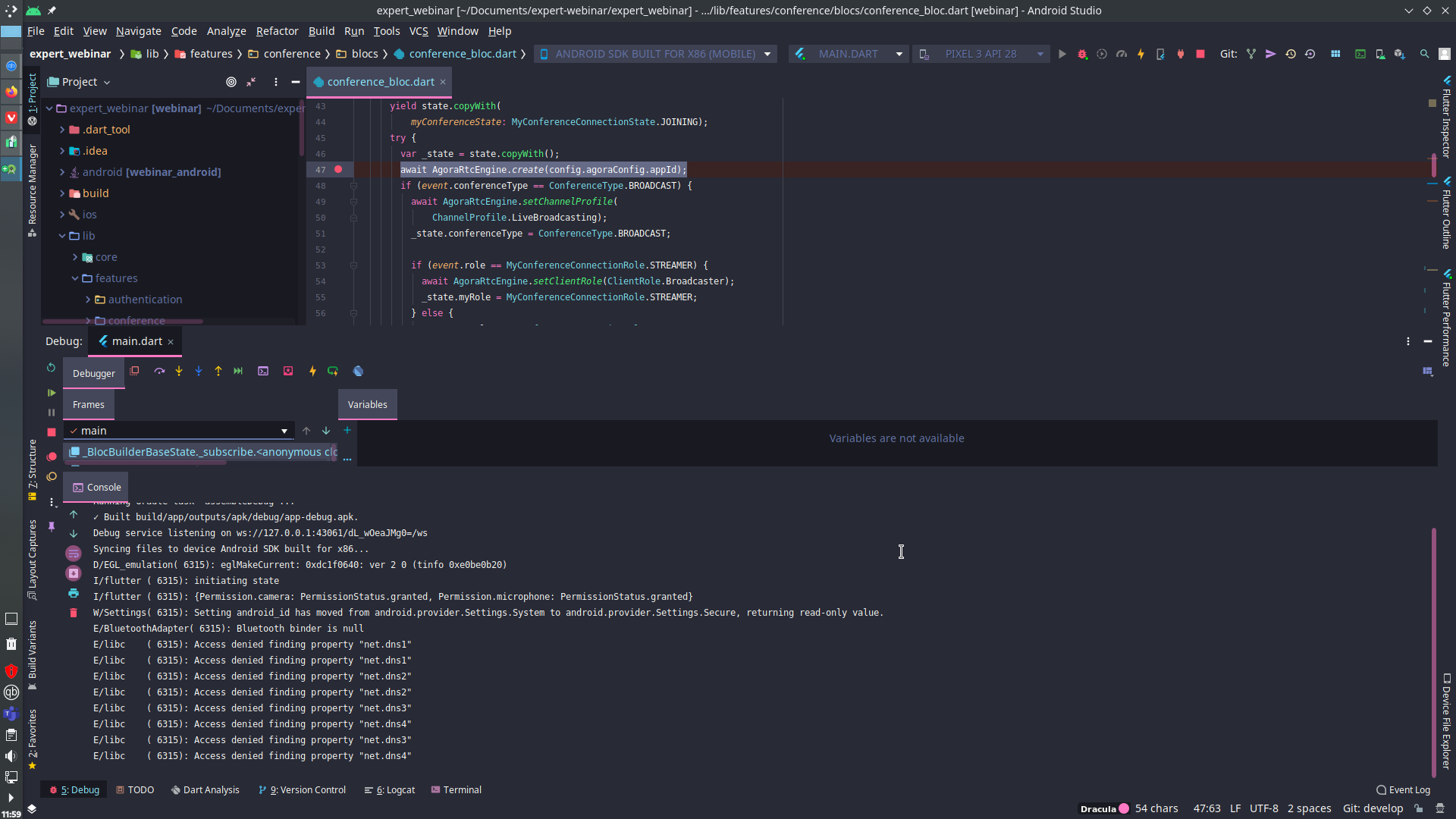Open the threads dropdown showing main

point(283,430)
